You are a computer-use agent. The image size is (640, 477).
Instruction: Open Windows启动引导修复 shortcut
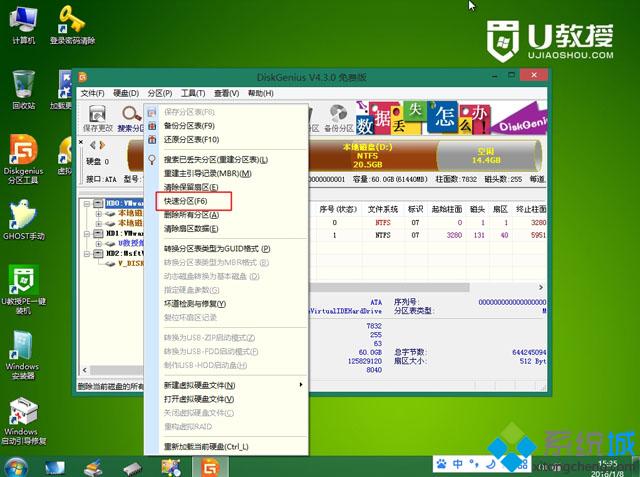click(x=23, y=422)
